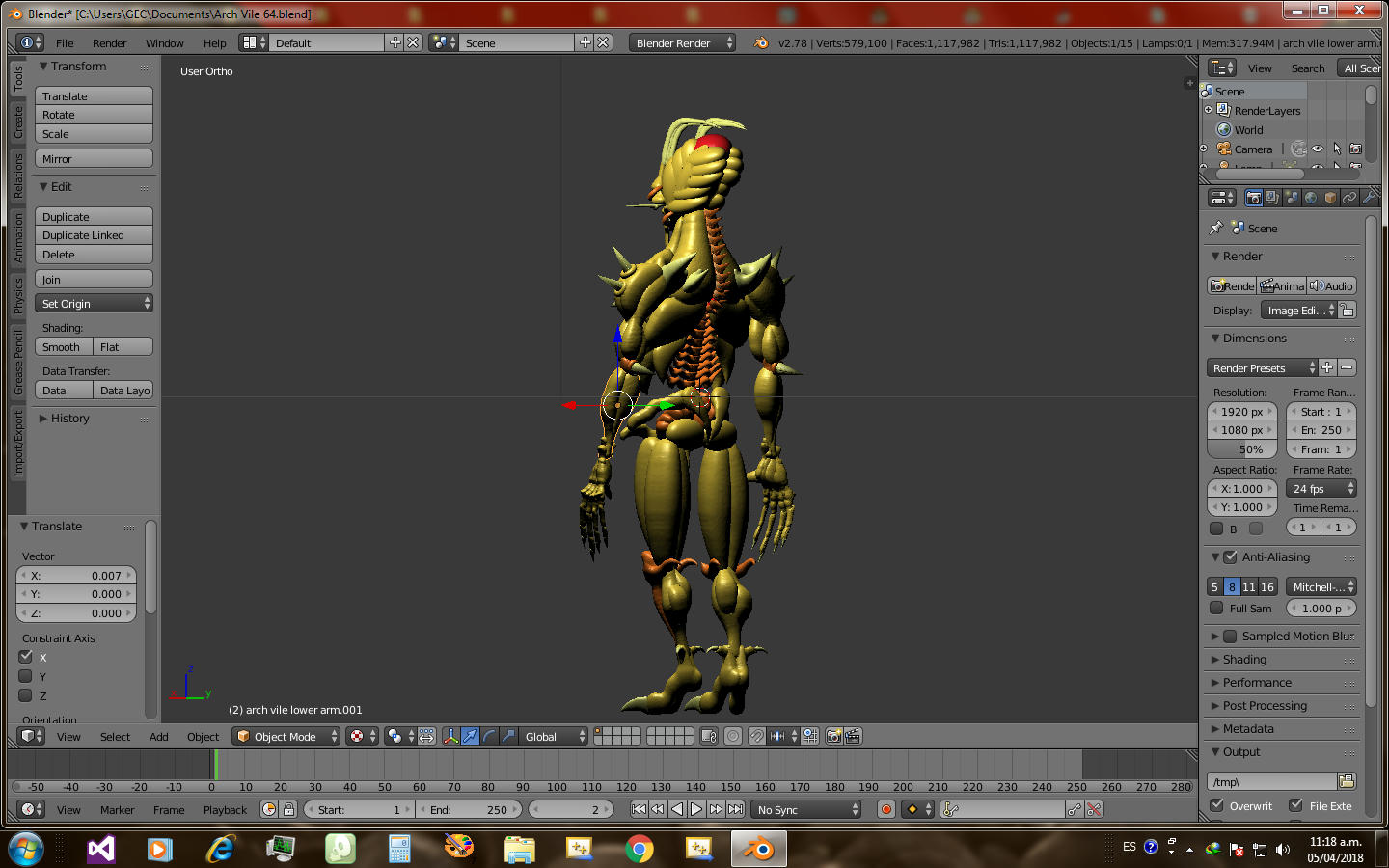Click the Play animation button
The width and height of the screenshot is (1389, 868).
click(696, 809)
